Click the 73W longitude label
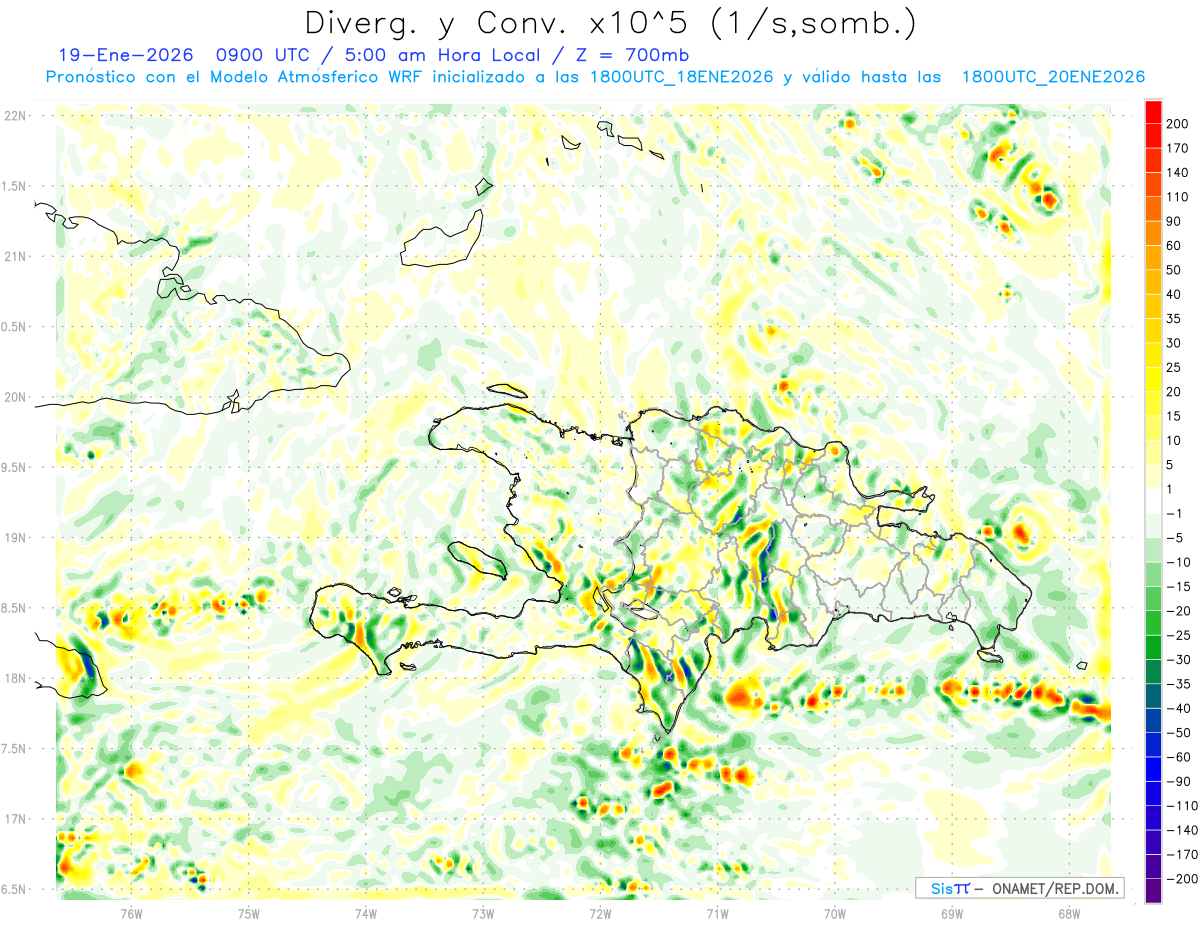The height and width of the screenshot is (927, 1200). click(x=483, y=912)
